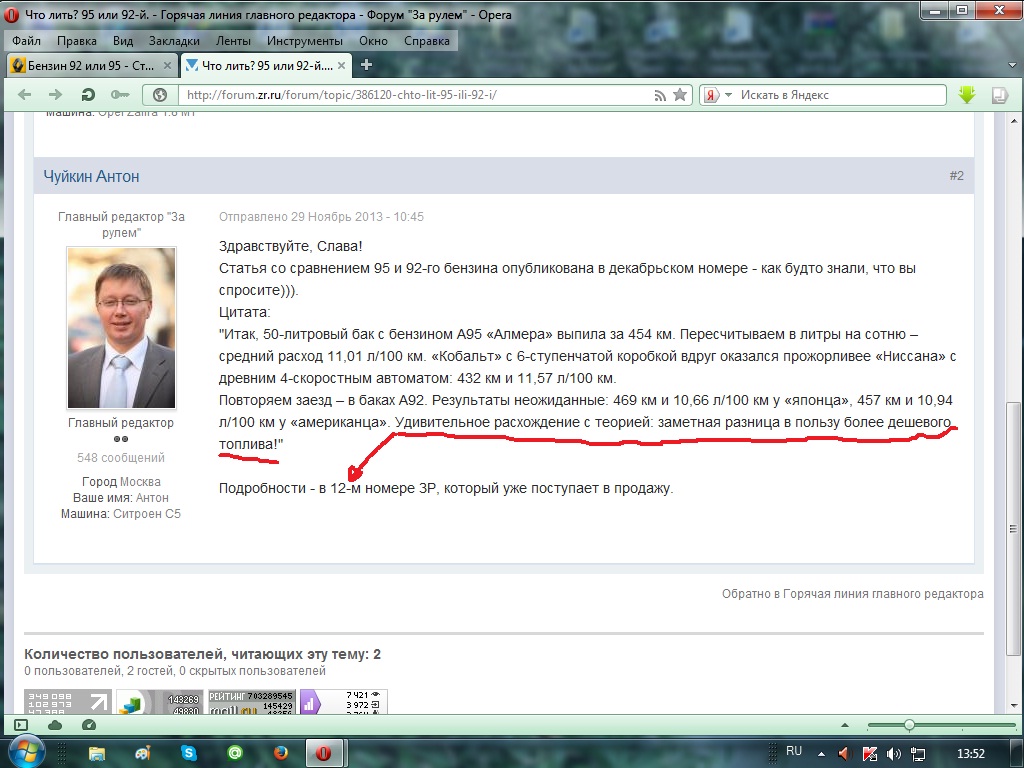Image resolution: width=1024 pixels, height=768 pixels.
Task: Launch Paint from the taskbar
Action: click(x=142, y=754)
